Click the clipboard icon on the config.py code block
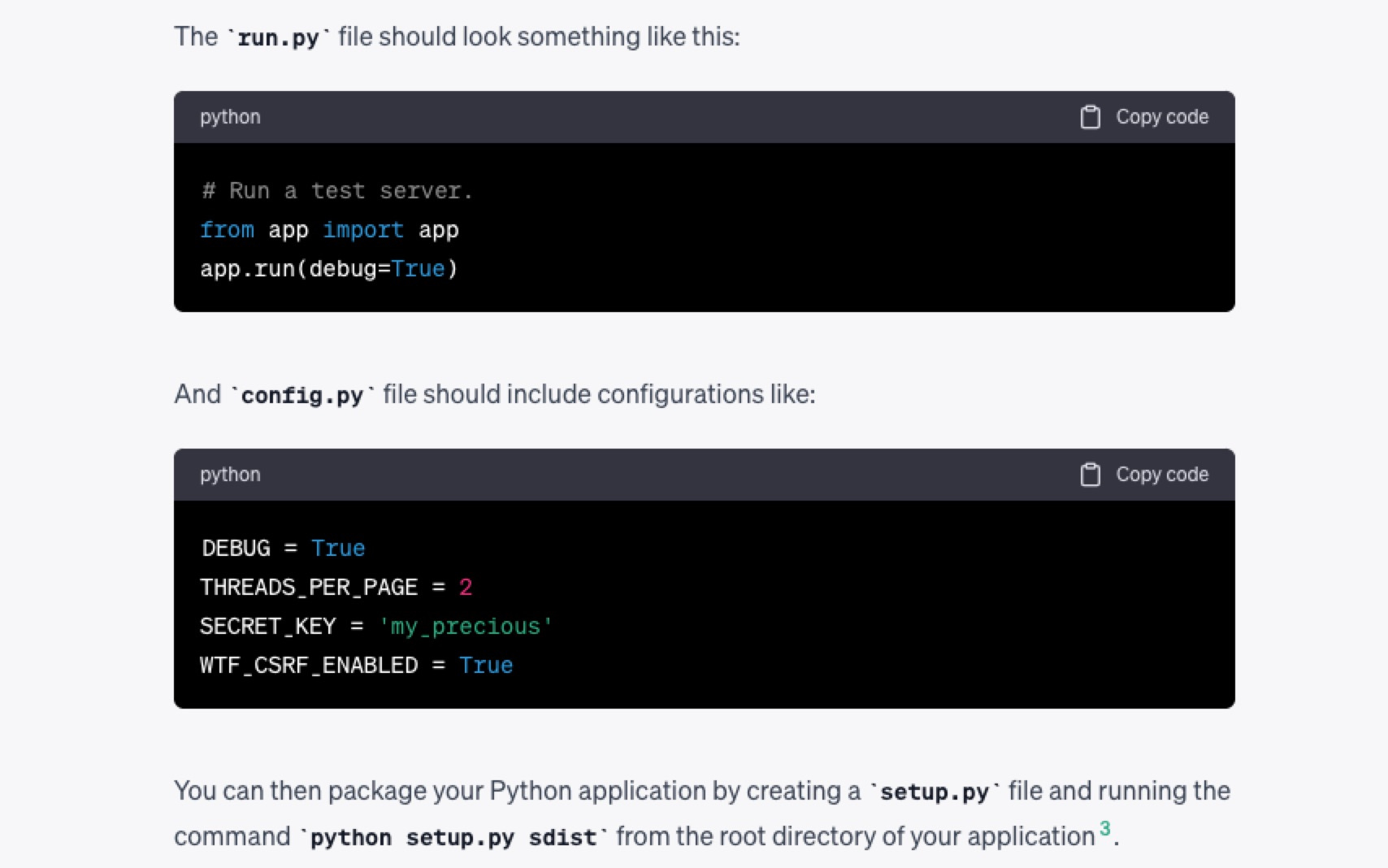This screenshot has width=1388, height=868. click(x=1091, y=474)
